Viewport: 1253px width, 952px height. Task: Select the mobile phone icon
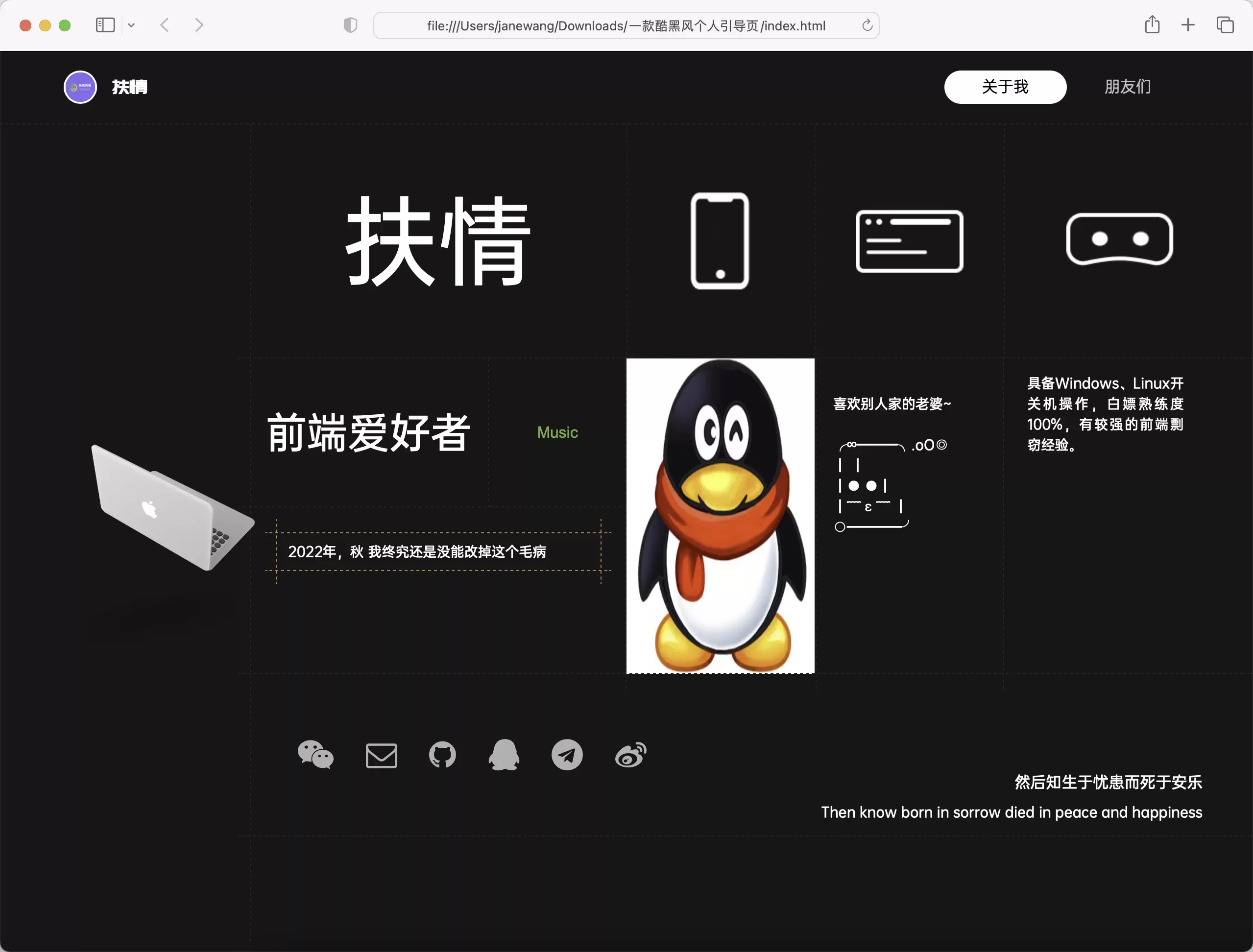[x=720, y=241]
